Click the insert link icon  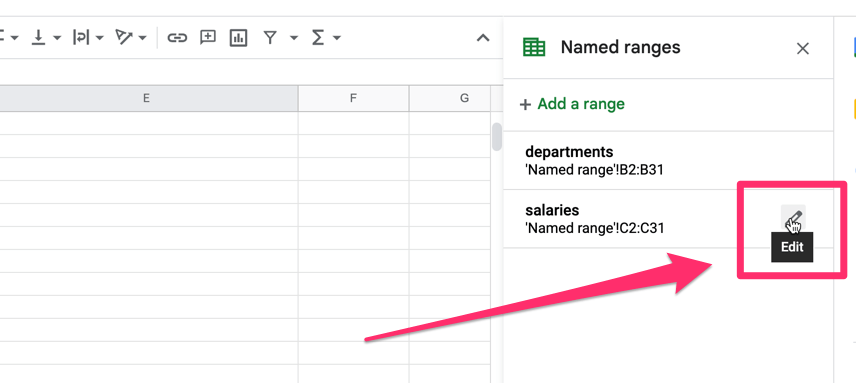(x=177, y=38)
